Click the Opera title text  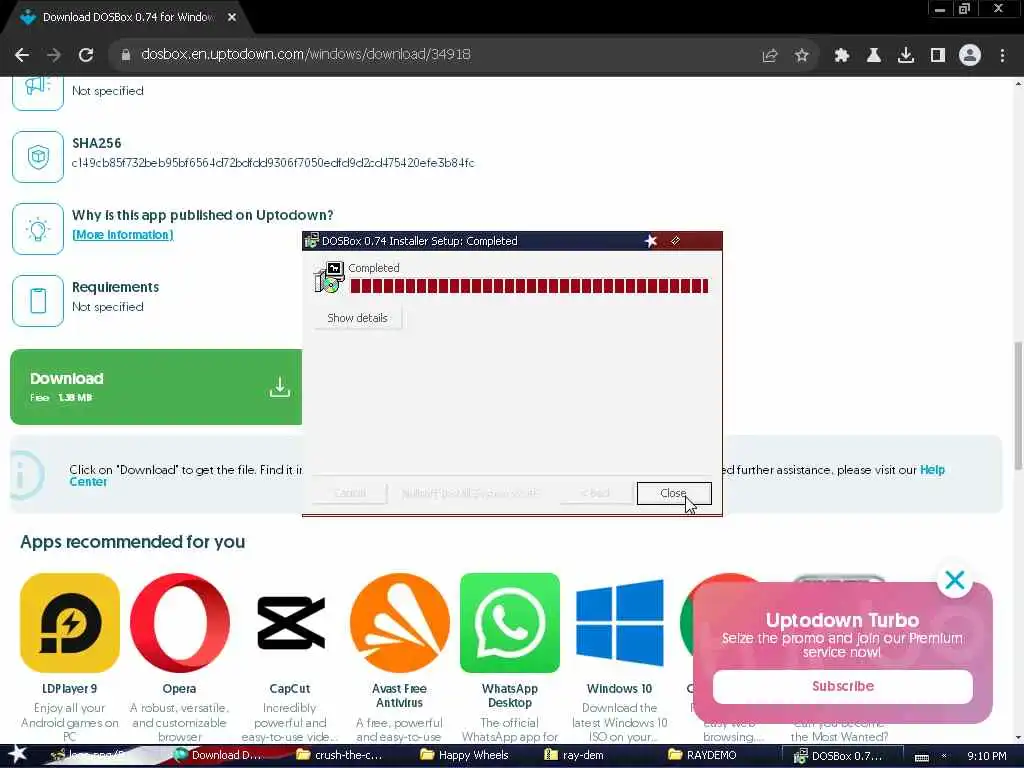180,688
